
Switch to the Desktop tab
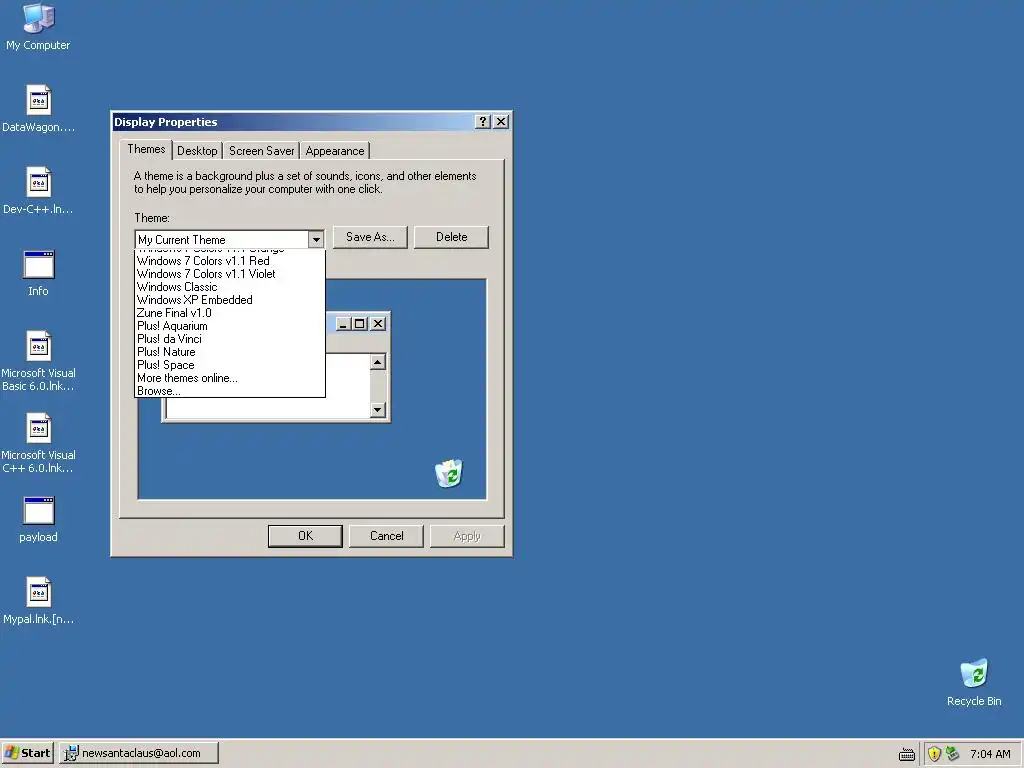[197, 151]
